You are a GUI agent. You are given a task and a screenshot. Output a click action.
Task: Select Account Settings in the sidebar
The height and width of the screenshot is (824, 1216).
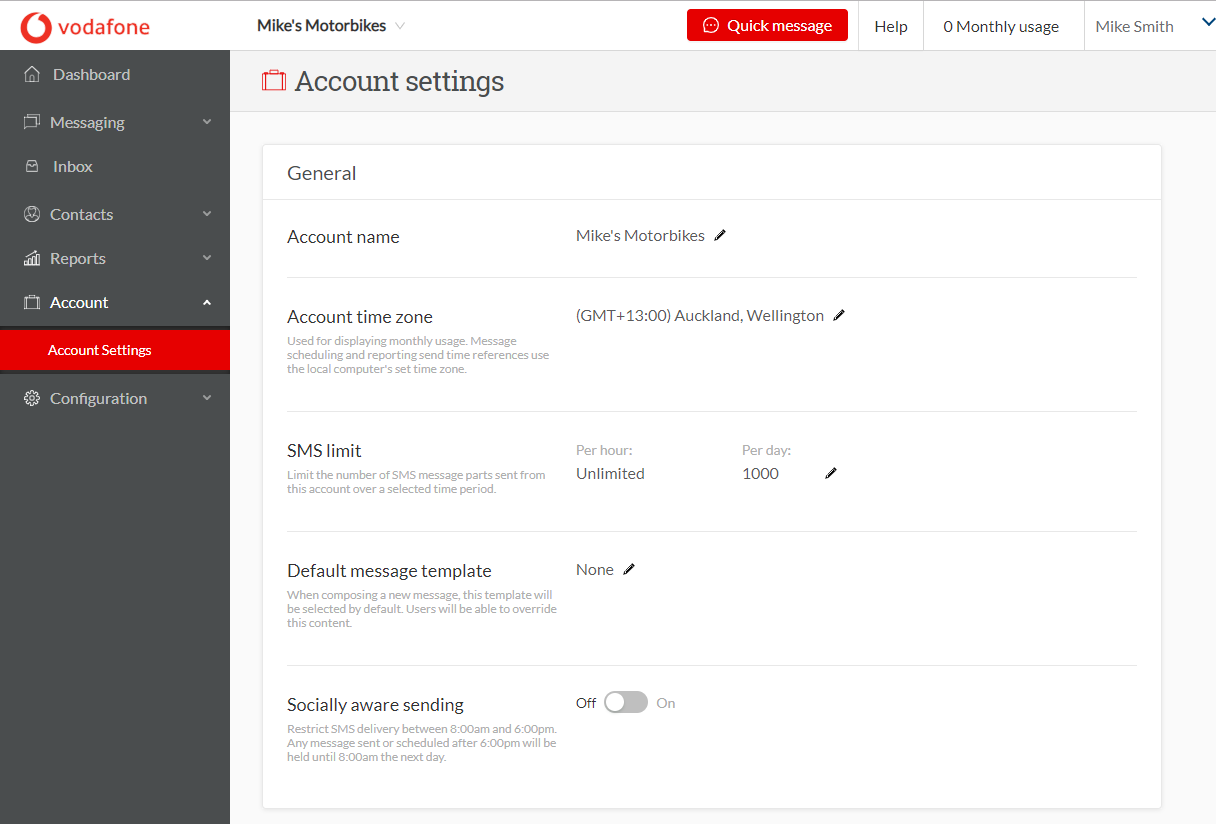tap(115, 350)
